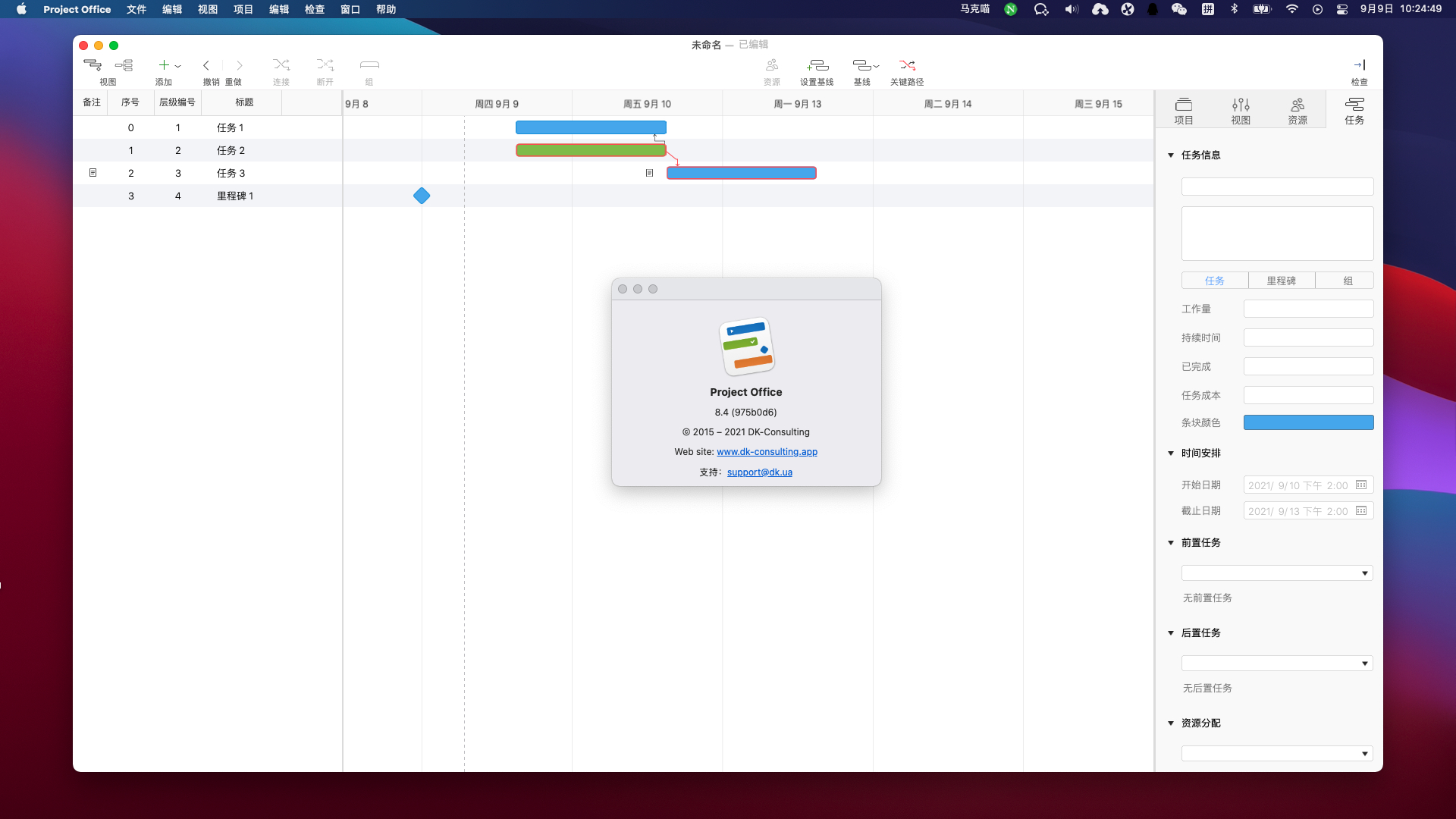The height and width of the screenshot is (819, 1456).
Task: Open the 检查 menu in menu bar
Action: (x=315, y=9)
